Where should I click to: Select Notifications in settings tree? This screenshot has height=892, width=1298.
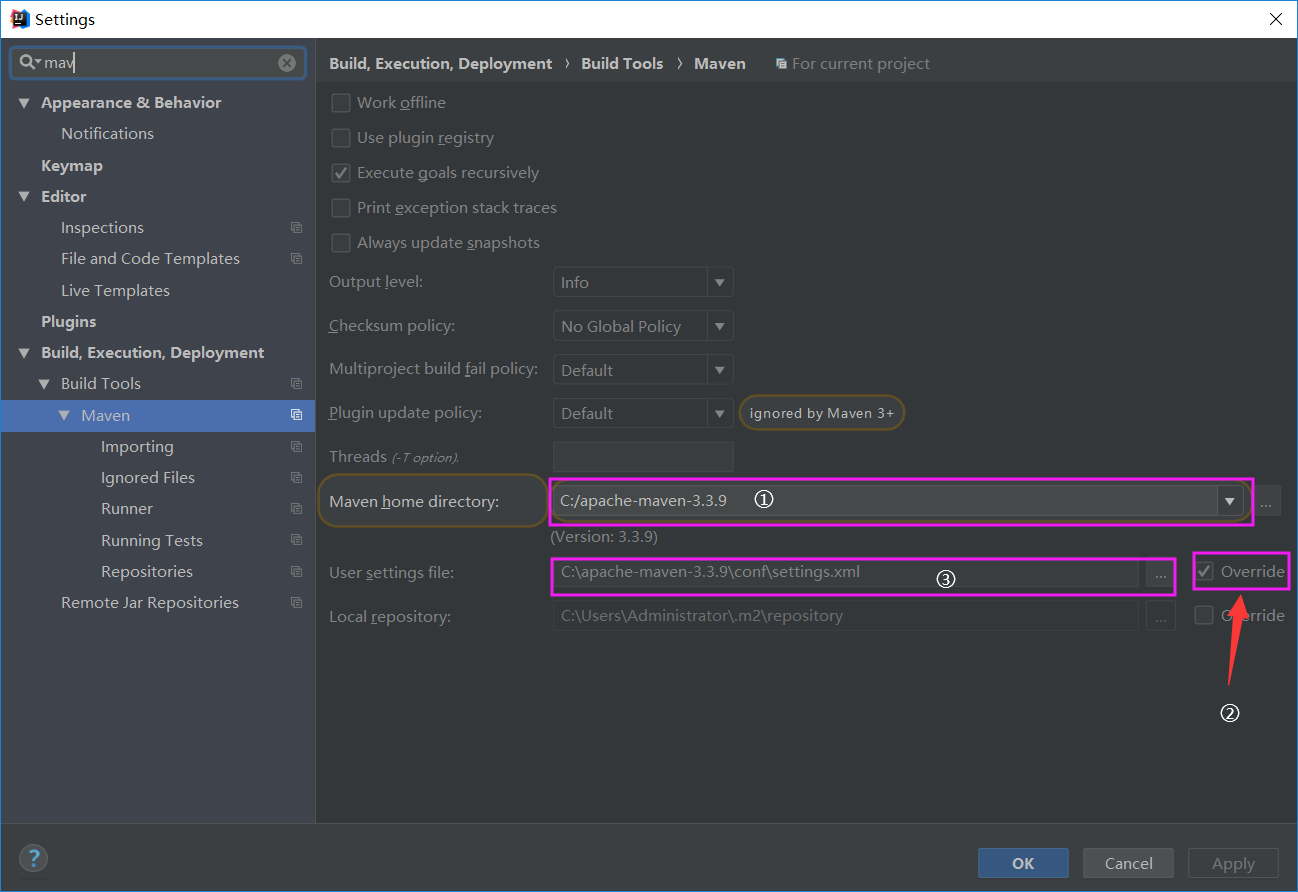coord(107,134)
